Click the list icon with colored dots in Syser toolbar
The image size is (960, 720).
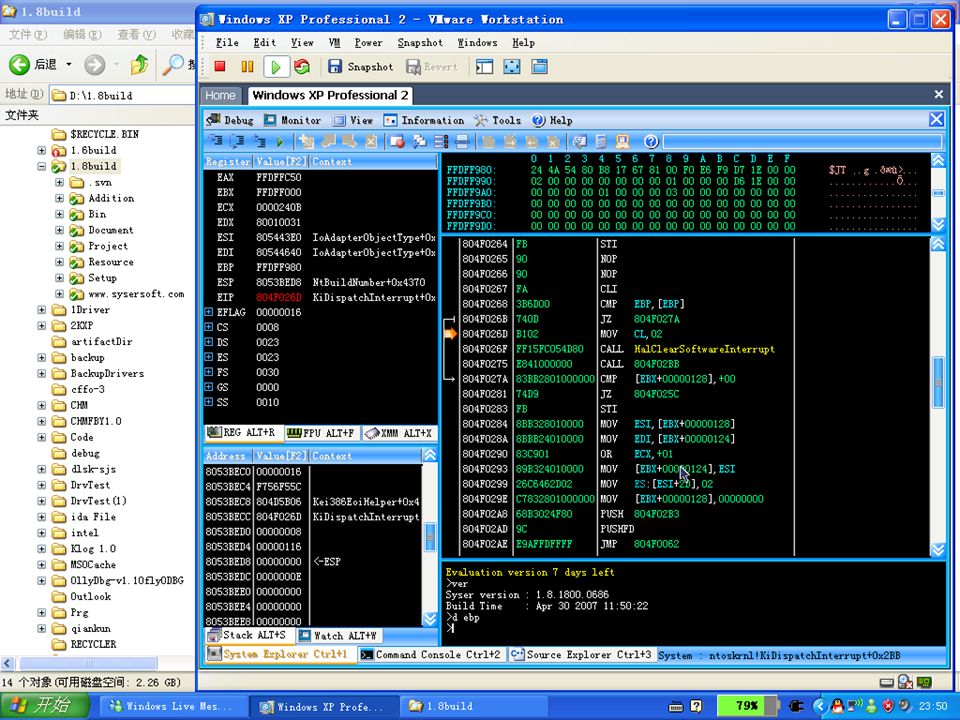tap(441, 142)
